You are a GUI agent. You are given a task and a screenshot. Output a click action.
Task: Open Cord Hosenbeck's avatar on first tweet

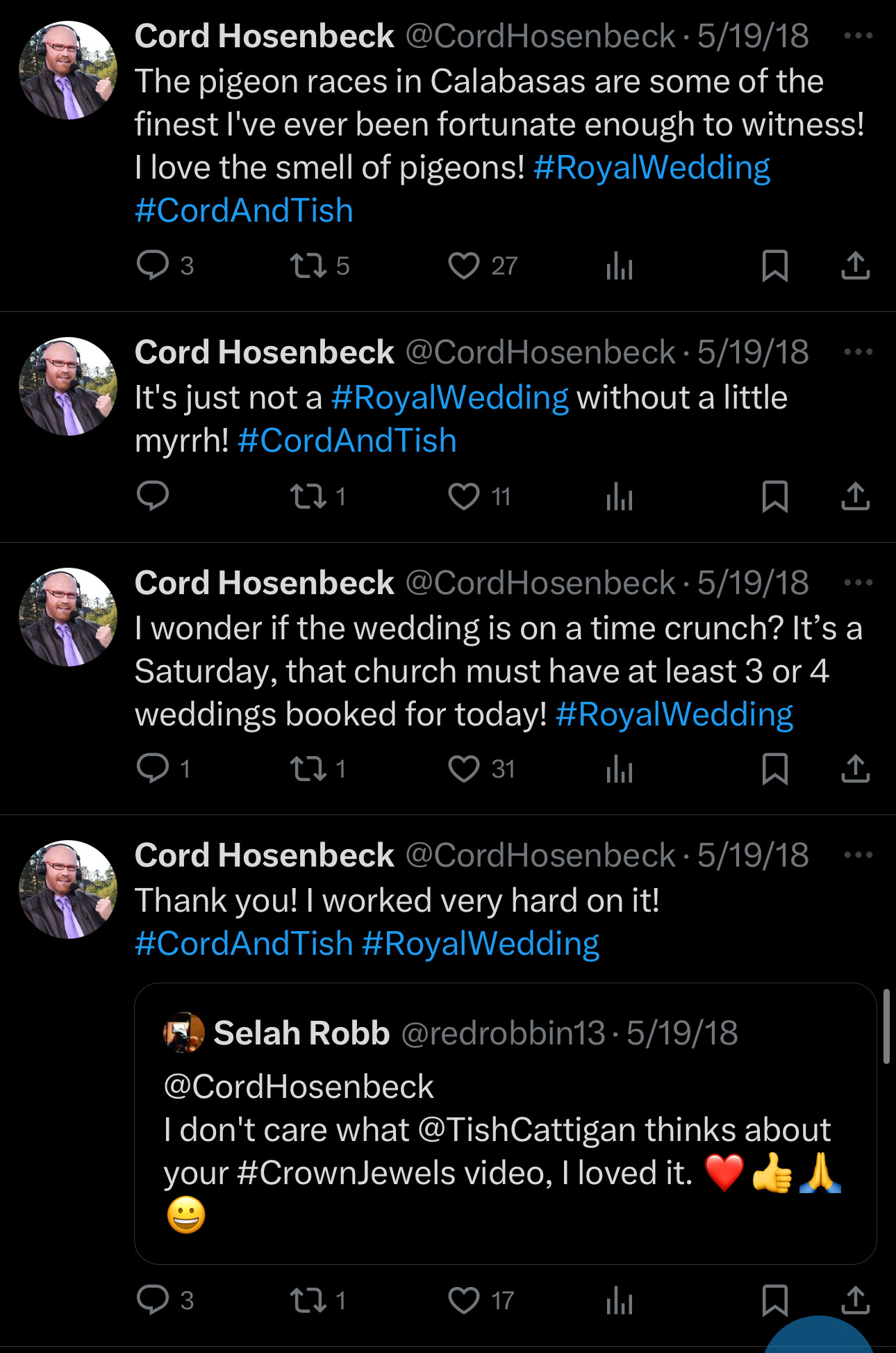coord(68,70)
